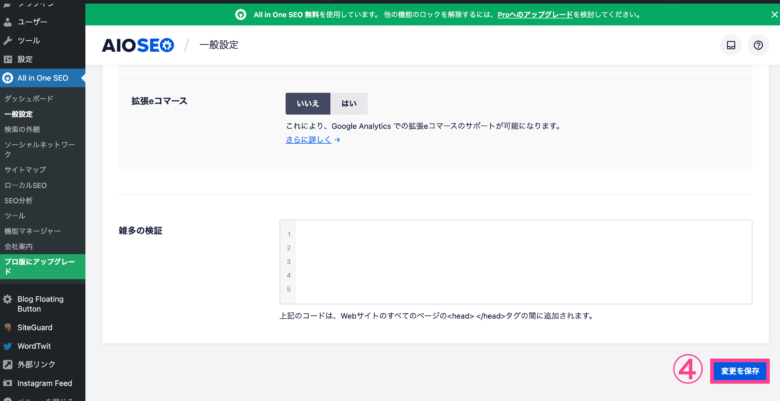
Task: Open 設定 menu in sidebar
Action: [25, 59]
